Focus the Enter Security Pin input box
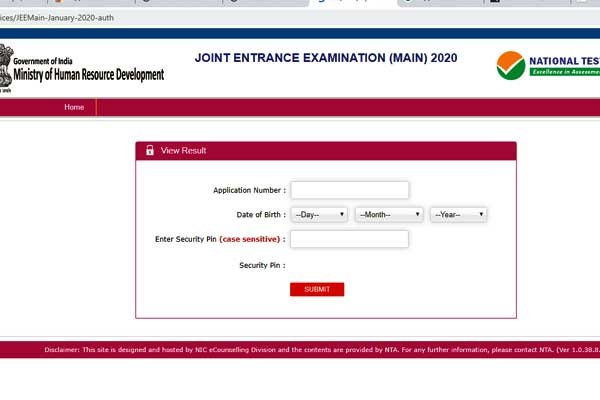Screen dimensions: 600x400 pos(349,239)
